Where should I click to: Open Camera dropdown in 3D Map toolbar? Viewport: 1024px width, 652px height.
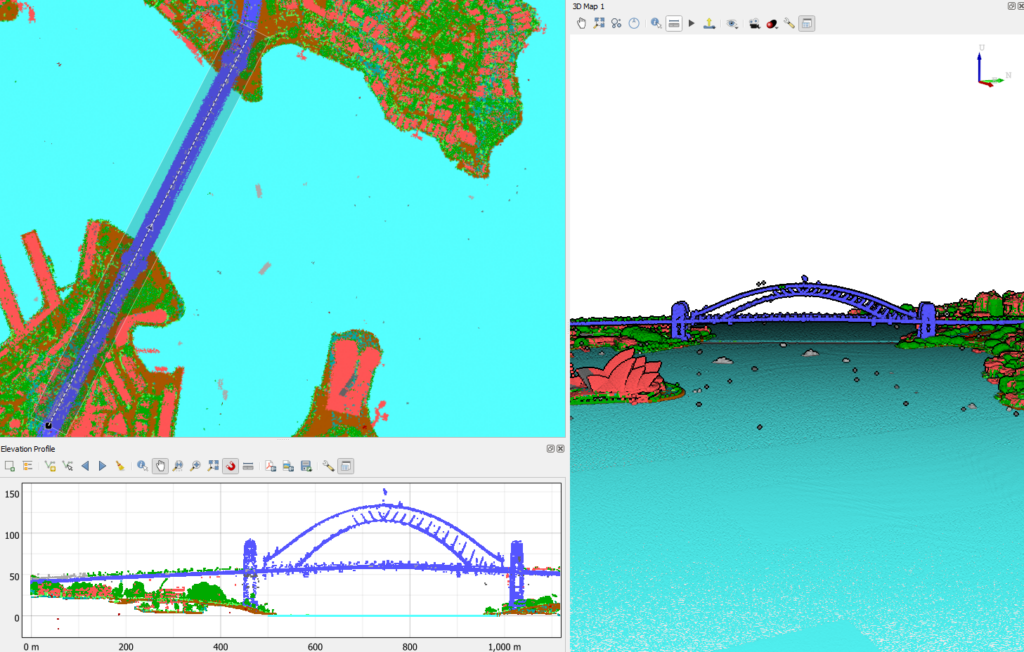coord(754,24)
